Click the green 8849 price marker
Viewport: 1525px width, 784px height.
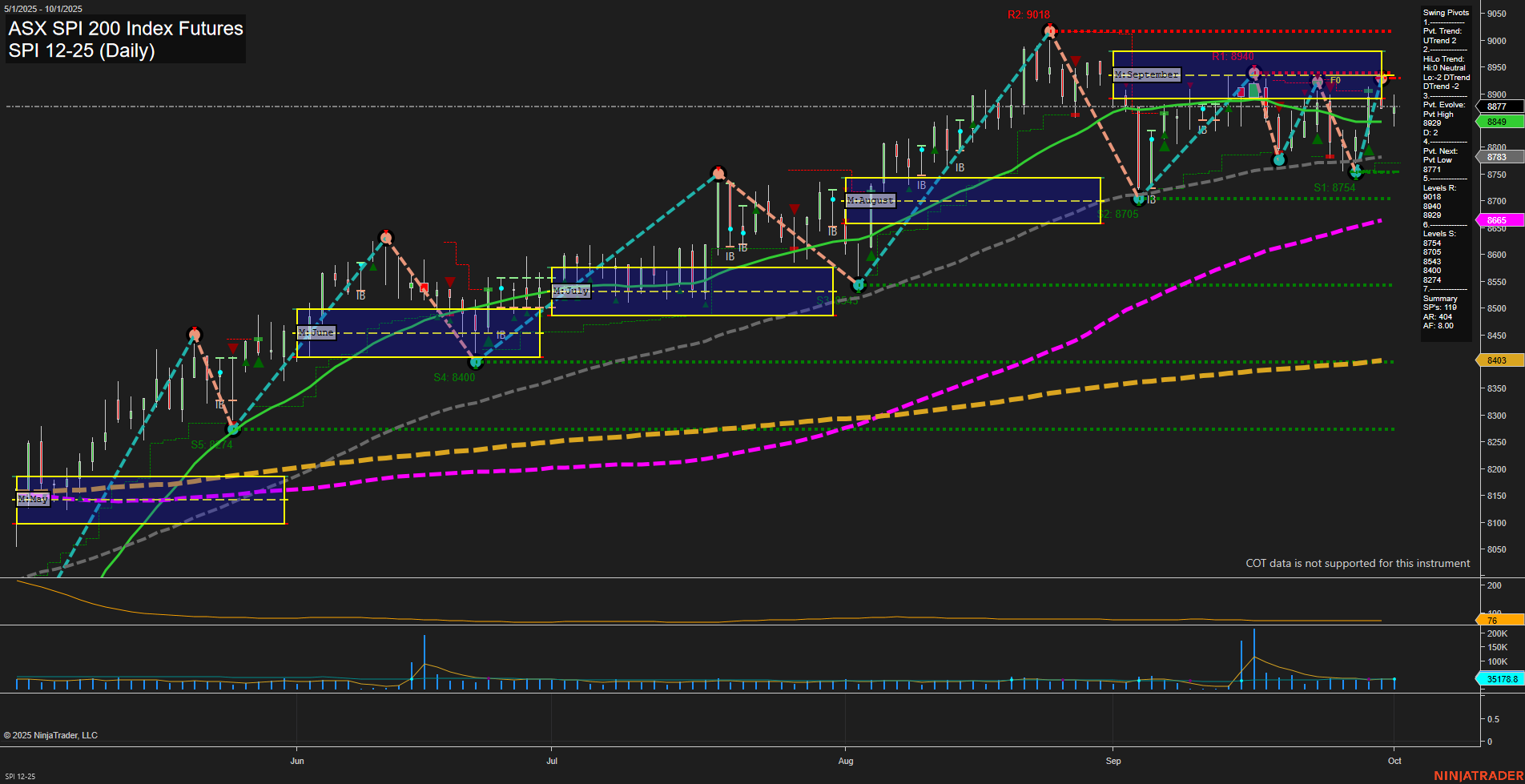tap(1495, 122)
